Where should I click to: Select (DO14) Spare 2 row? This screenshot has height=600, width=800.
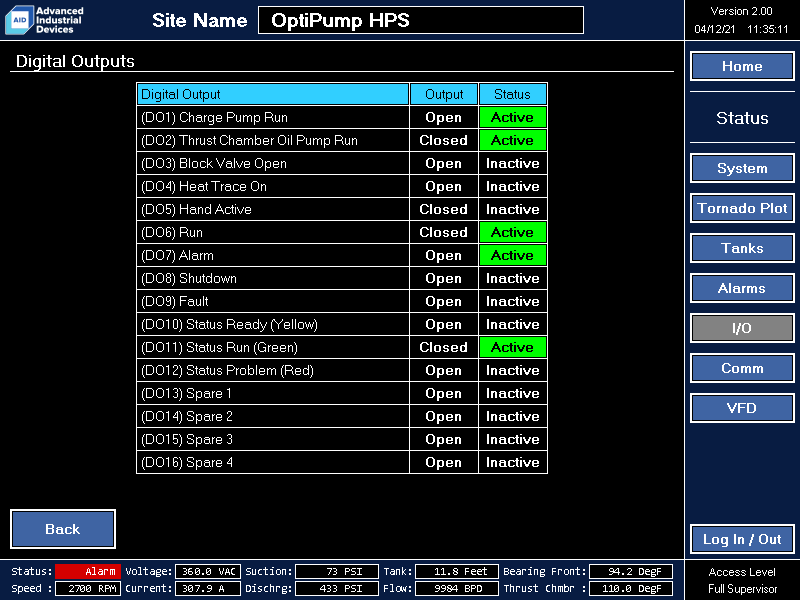tap(342, 416)
